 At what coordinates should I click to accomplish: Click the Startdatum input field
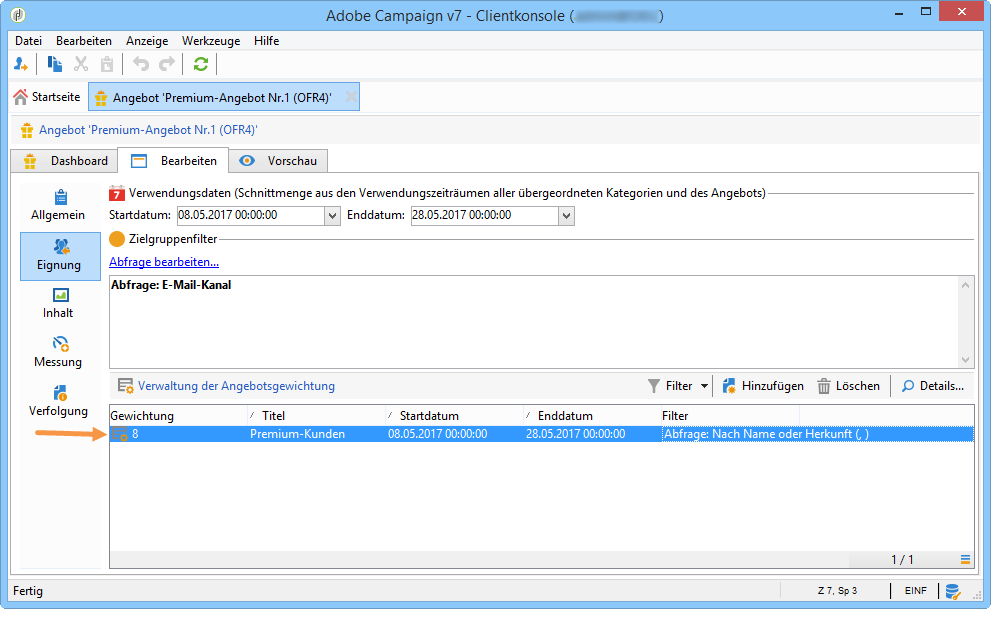[x=251, y=216]
